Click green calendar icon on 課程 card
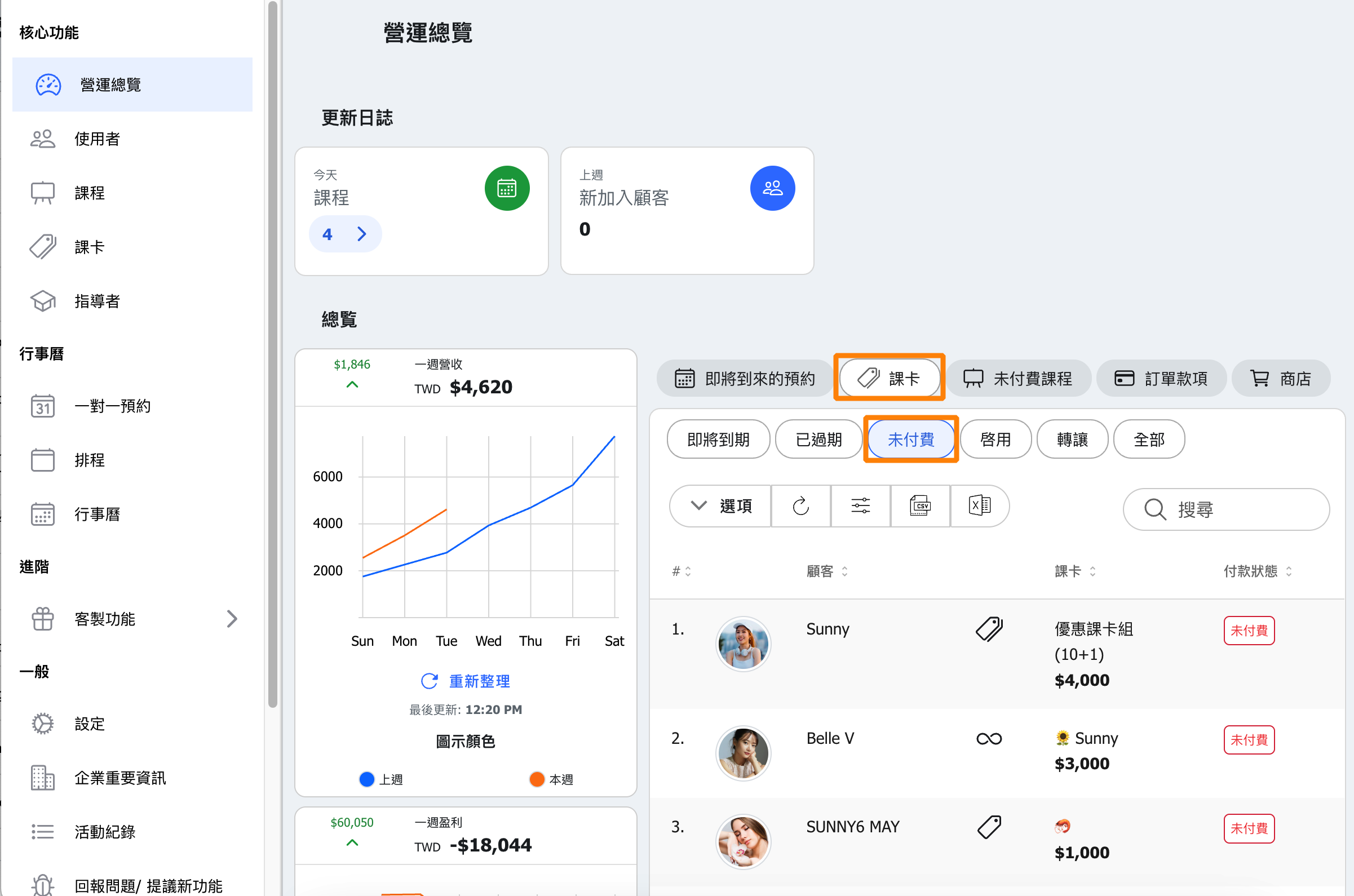 click(x=507, y=188)
